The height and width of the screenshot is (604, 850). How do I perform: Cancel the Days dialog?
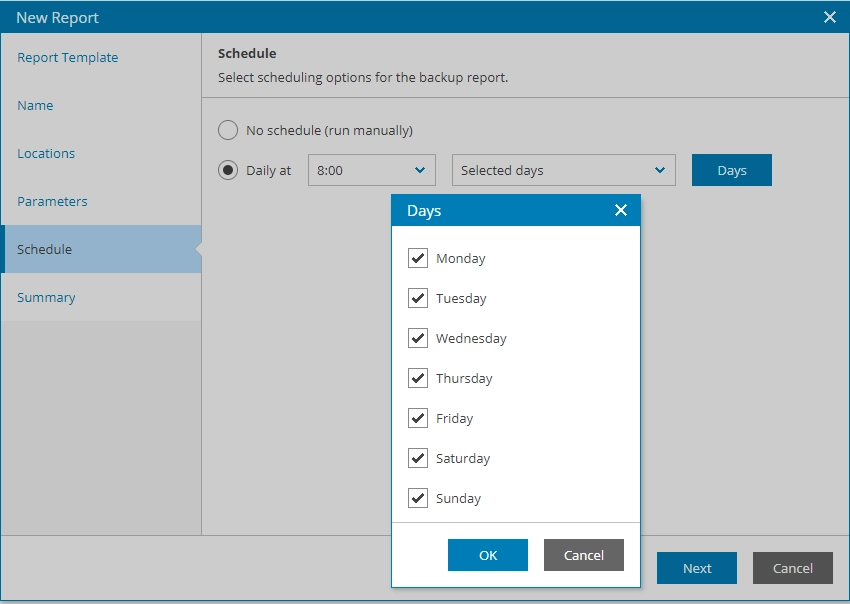click(583, 555)
